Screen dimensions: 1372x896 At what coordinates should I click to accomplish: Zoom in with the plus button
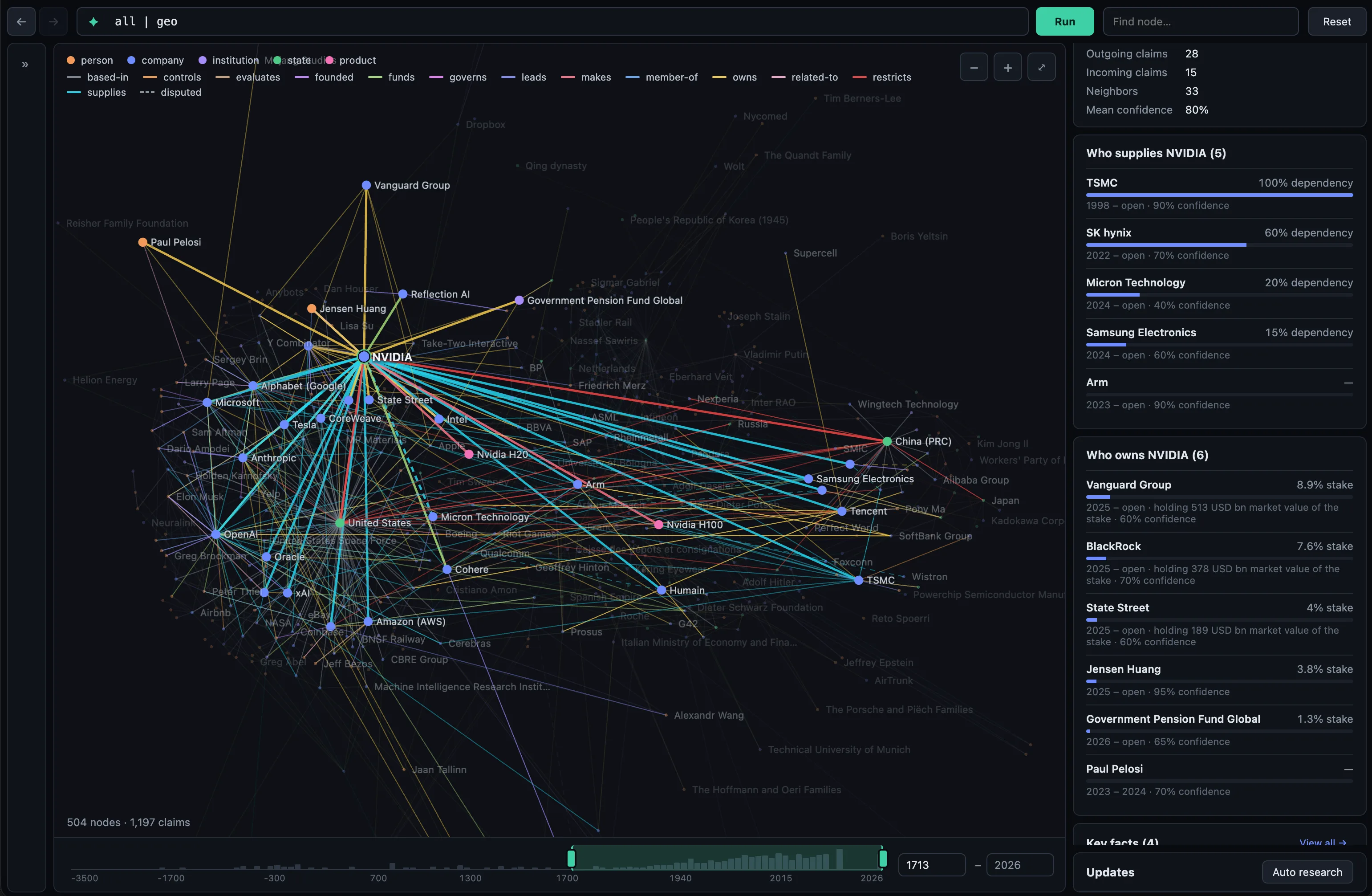click(x=1008, y=67)
